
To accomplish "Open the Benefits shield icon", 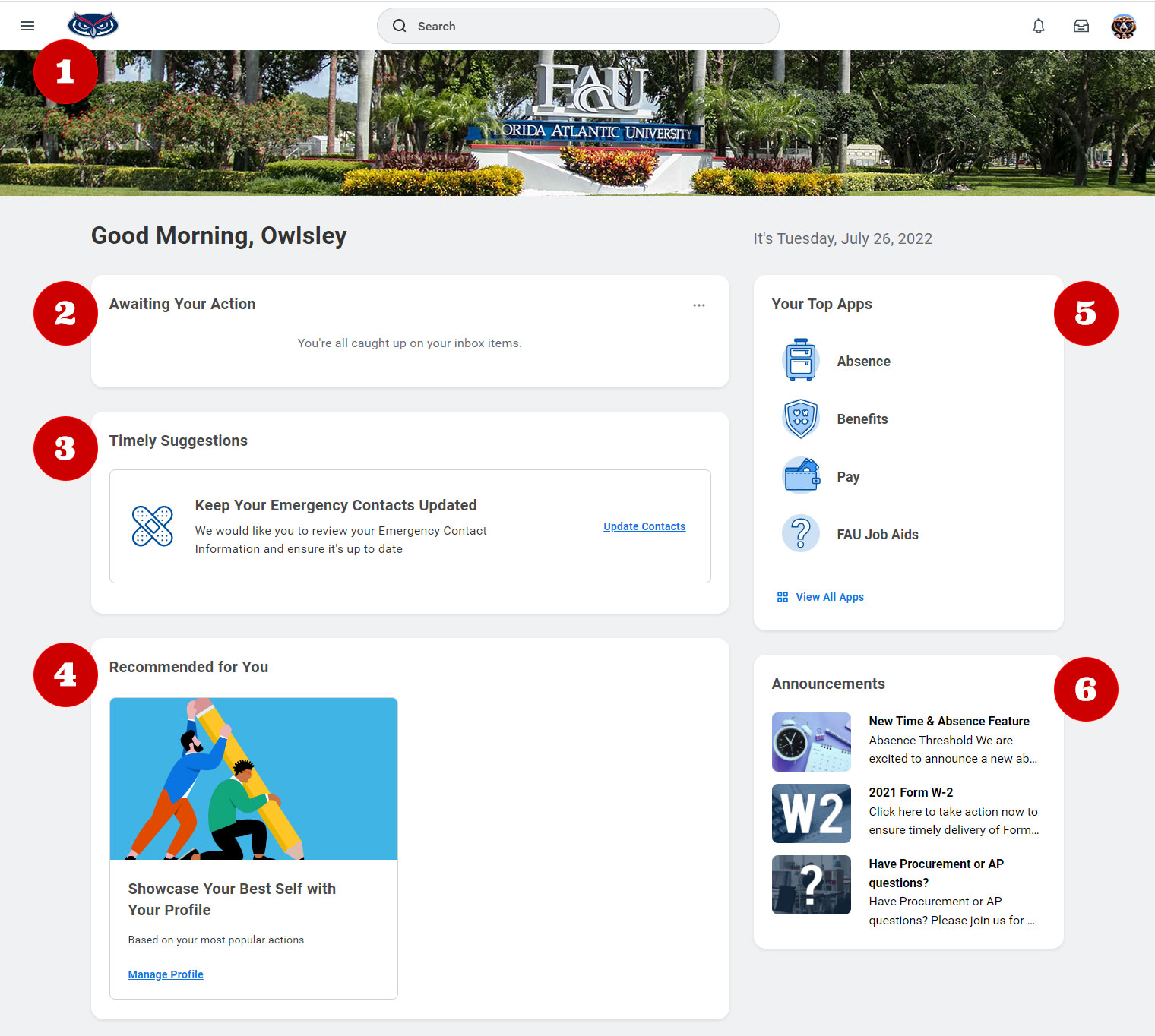I will pos(800,419).
